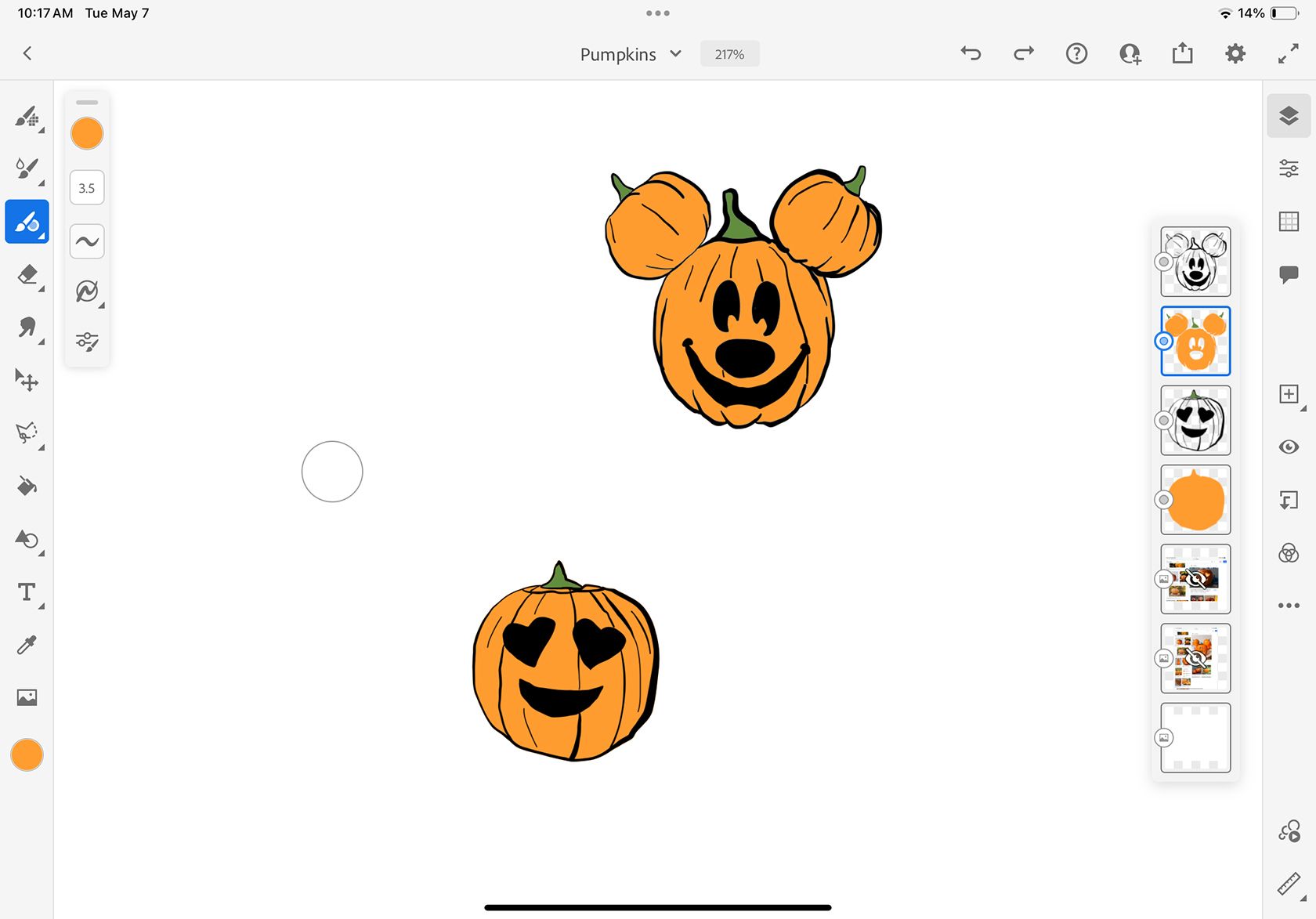Tap the 3.5 brush size button

click(x=87, y=188)
